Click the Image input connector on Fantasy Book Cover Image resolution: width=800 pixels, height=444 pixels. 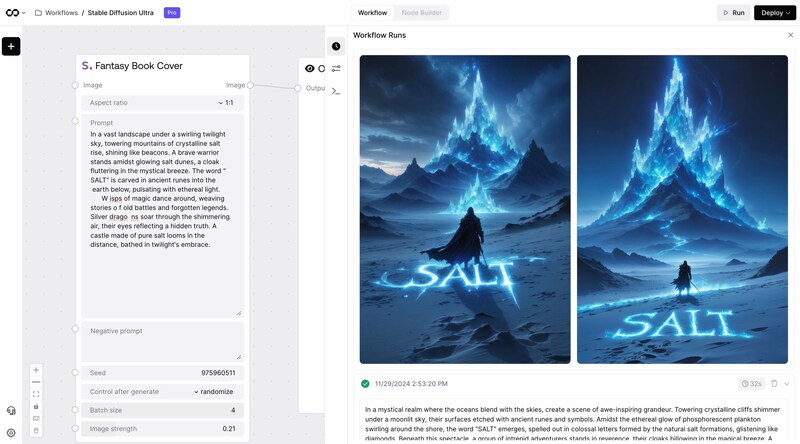[x=75, y=85]
